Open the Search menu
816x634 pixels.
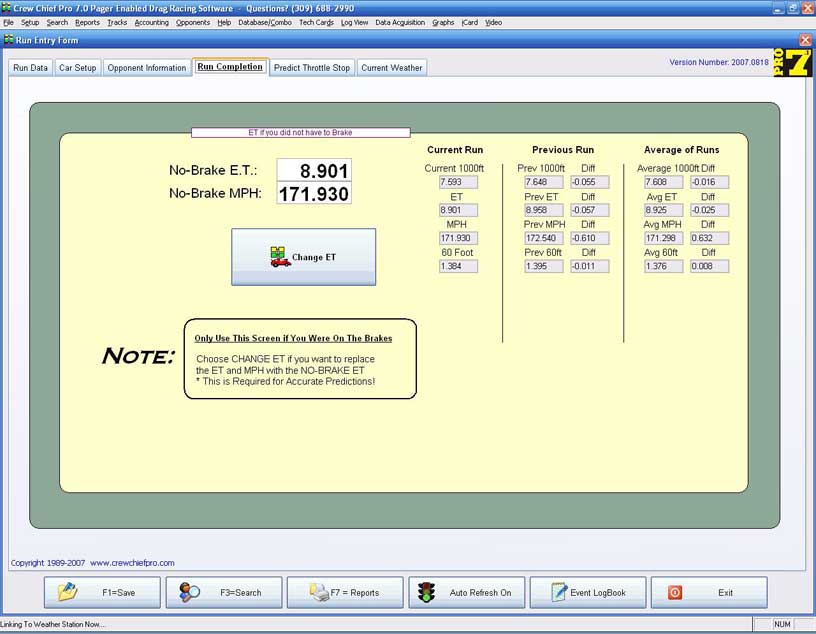57,22
